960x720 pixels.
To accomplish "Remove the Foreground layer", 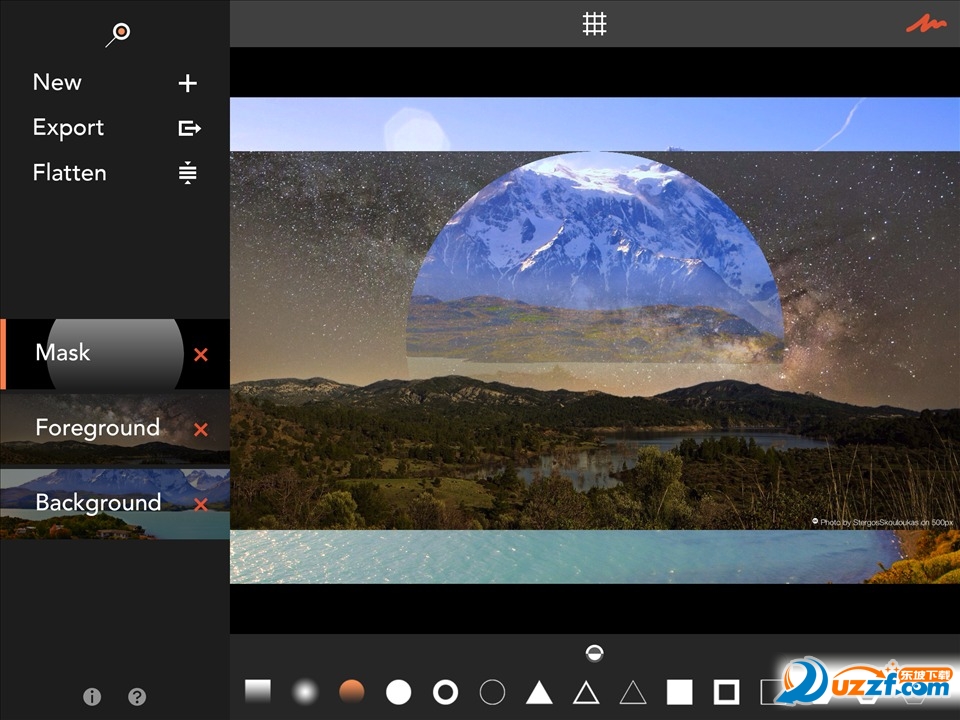I will pos(201,429).
